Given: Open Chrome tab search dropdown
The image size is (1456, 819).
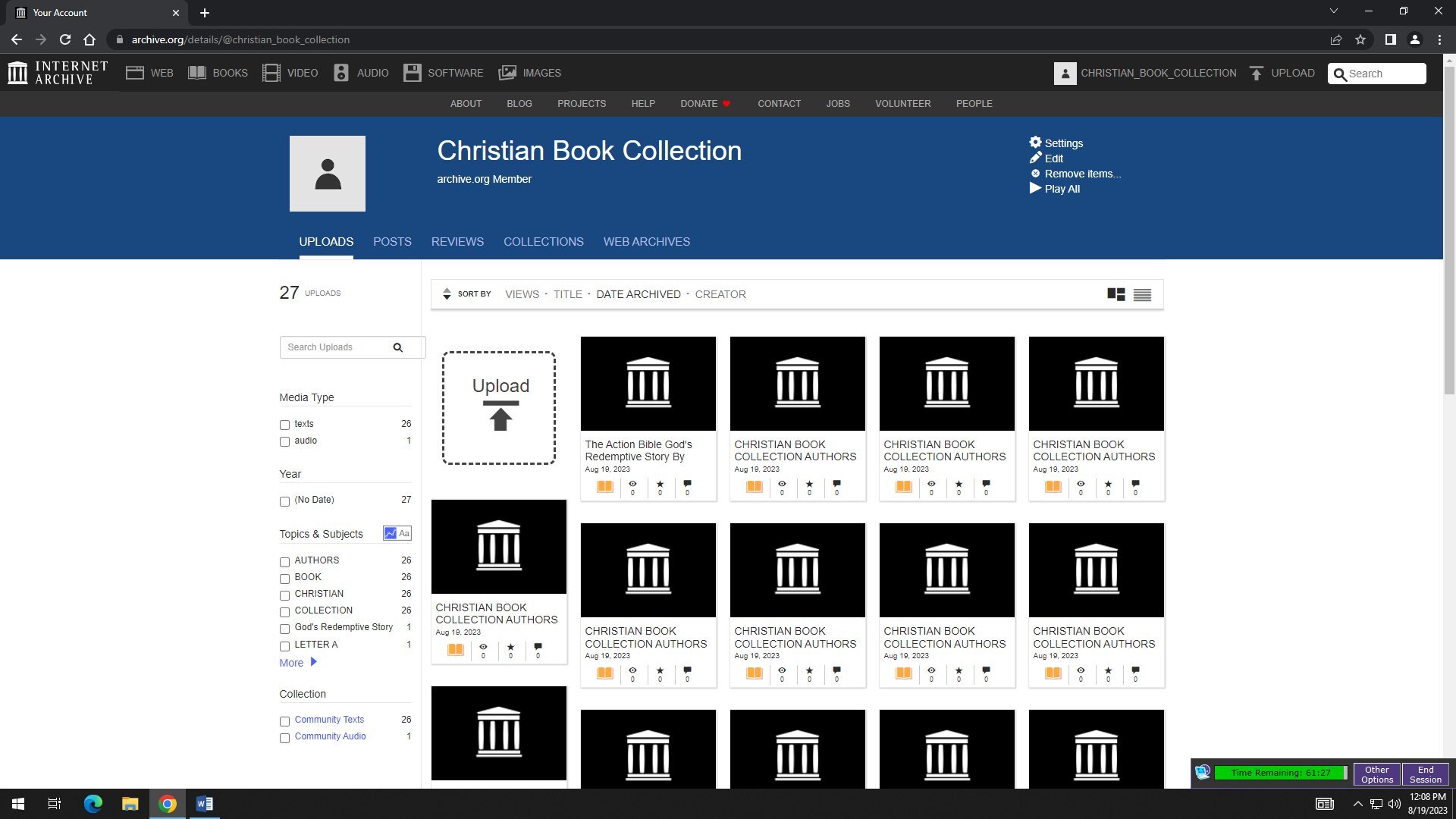Looking at the screenshot, I should [1334, 11].
